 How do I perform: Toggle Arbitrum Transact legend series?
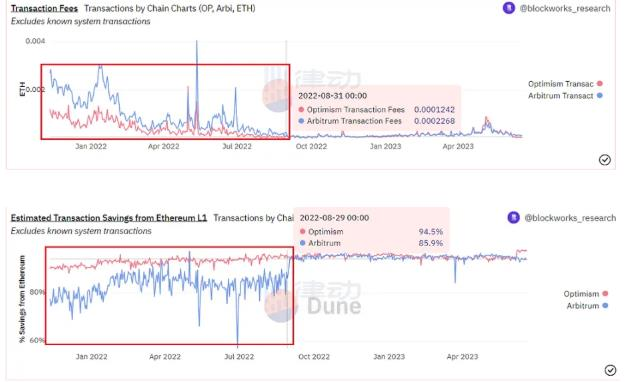tap(565, 96)
